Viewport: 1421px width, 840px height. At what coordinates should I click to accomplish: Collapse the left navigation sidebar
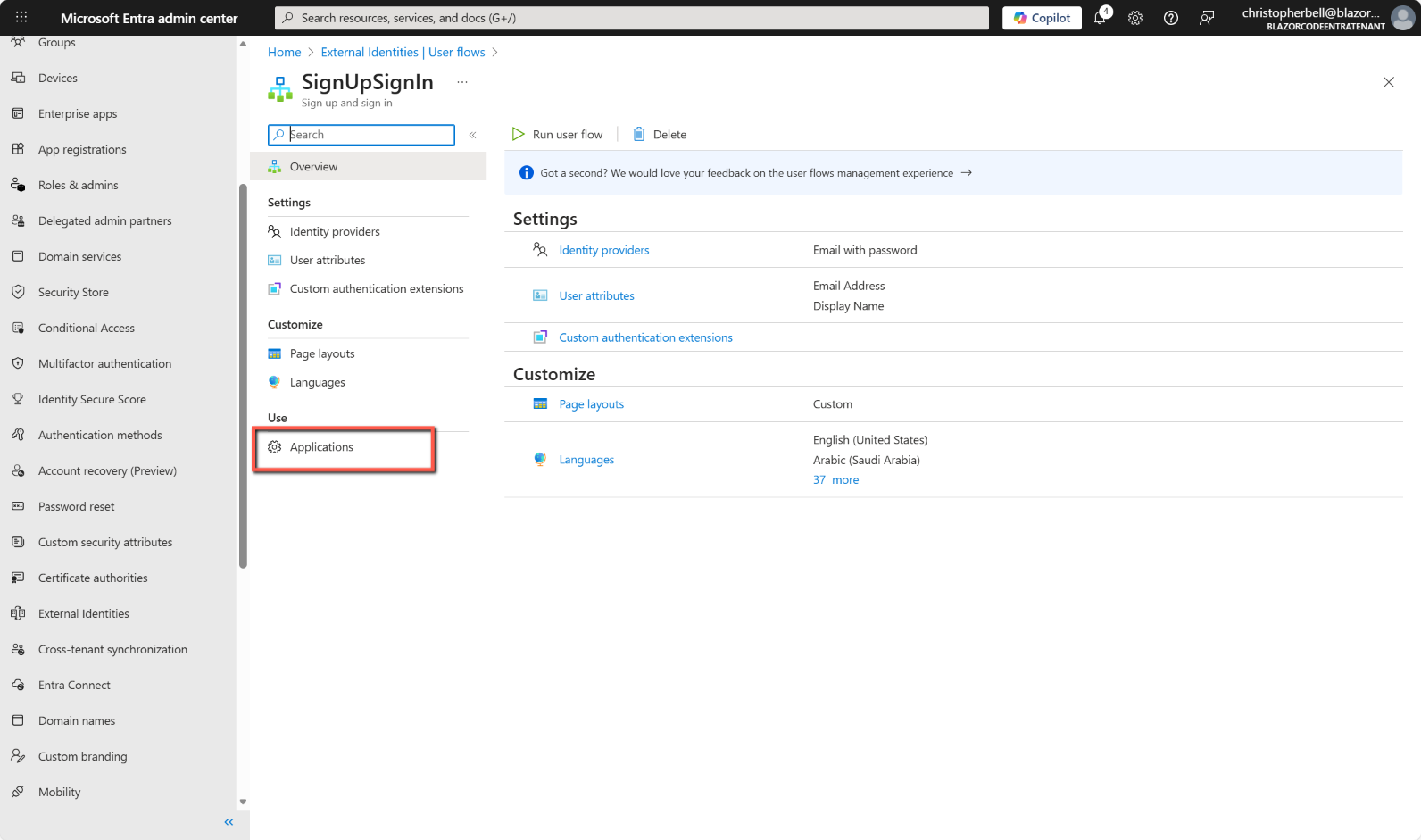pos(229,822)
